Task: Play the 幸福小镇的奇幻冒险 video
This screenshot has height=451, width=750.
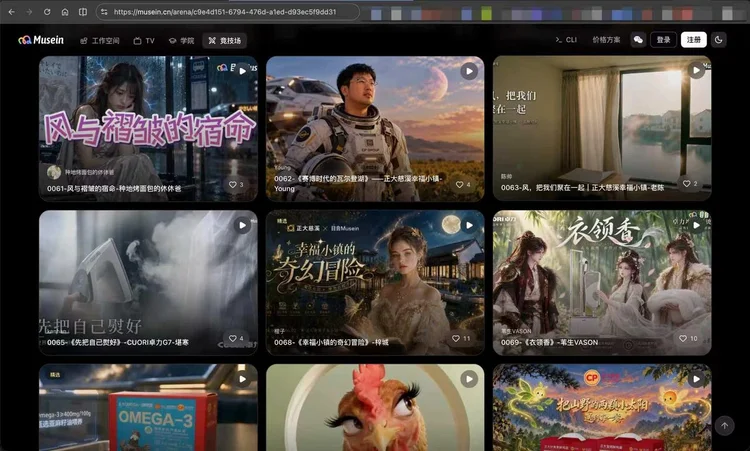Action: [x=469, y=225]
